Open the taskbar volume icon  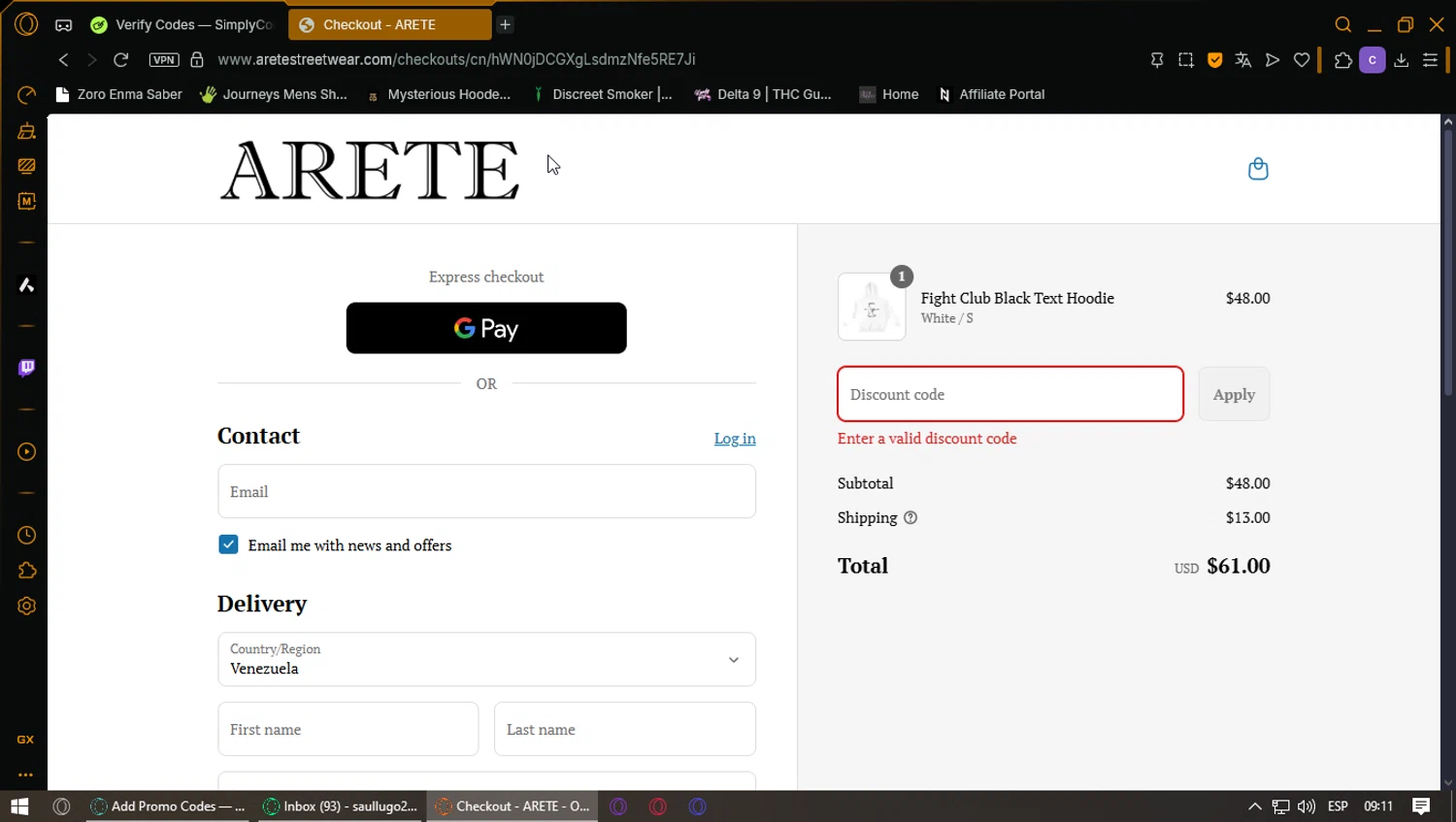[x=1307, y=806]
